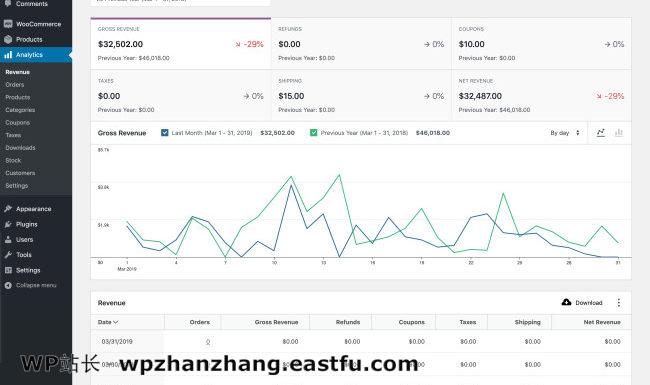Click the $32,487.00 net revenue value
Image resolution: width=650 pixels, height=385 pixels.
click(480, 96)
